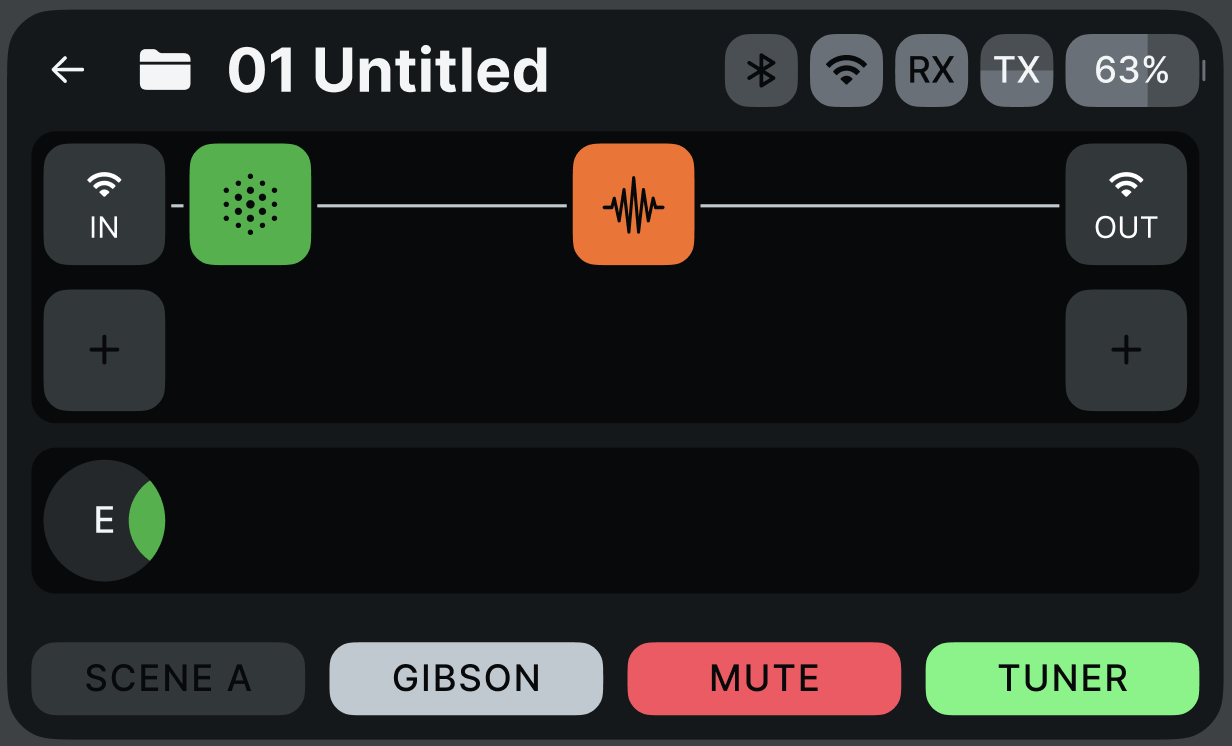
Task: Open the wireless OUT output block
Action: coord(1126,204)
